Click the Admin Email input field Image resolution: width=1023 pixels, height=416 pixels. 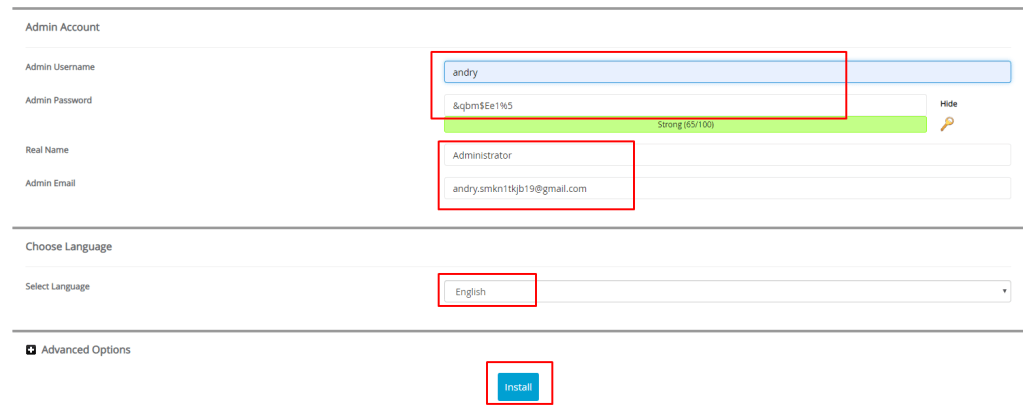726,188
